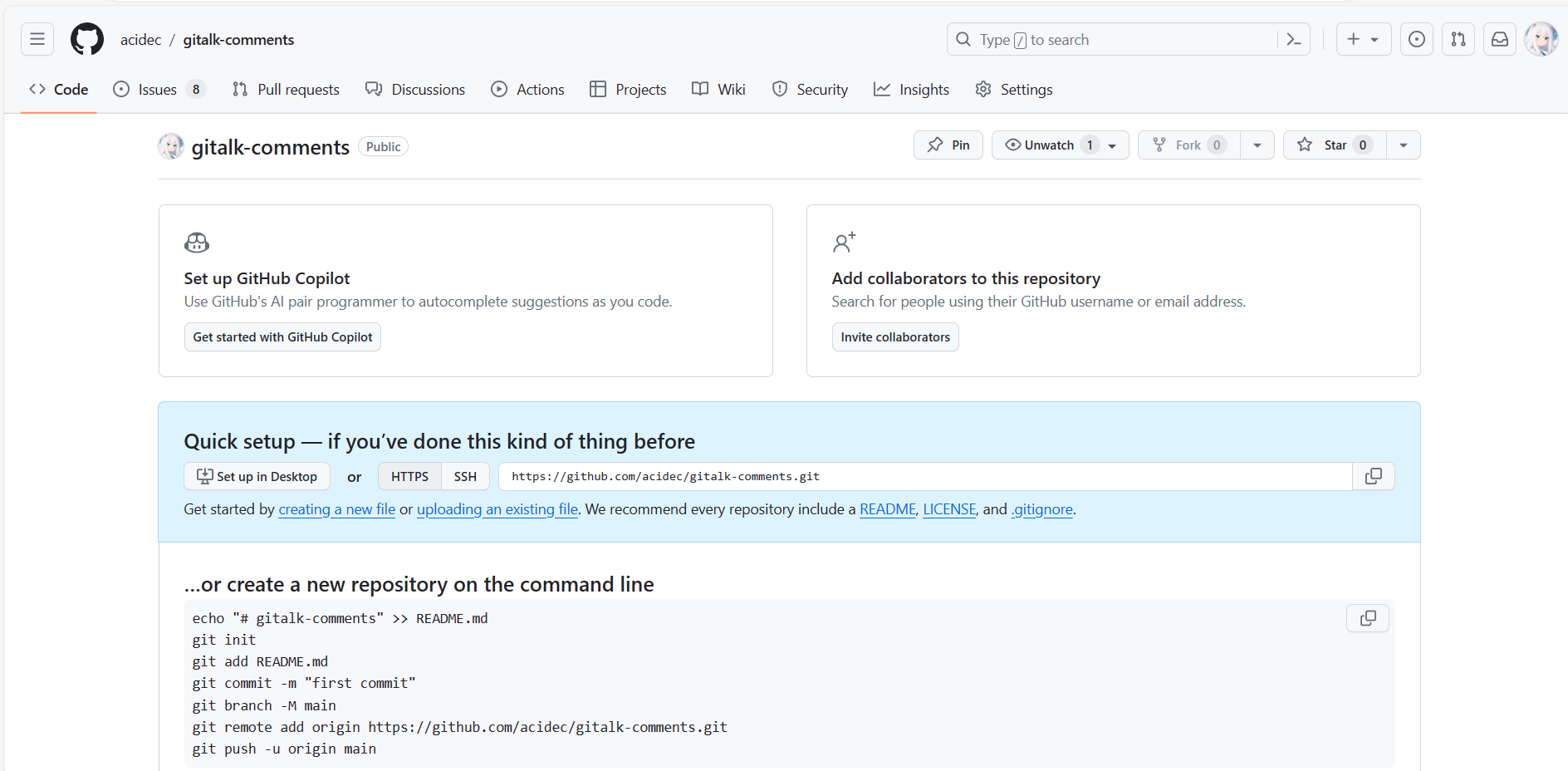Expand the create new dropdown caret
1568x771 pixels.
pos(1374,39)
